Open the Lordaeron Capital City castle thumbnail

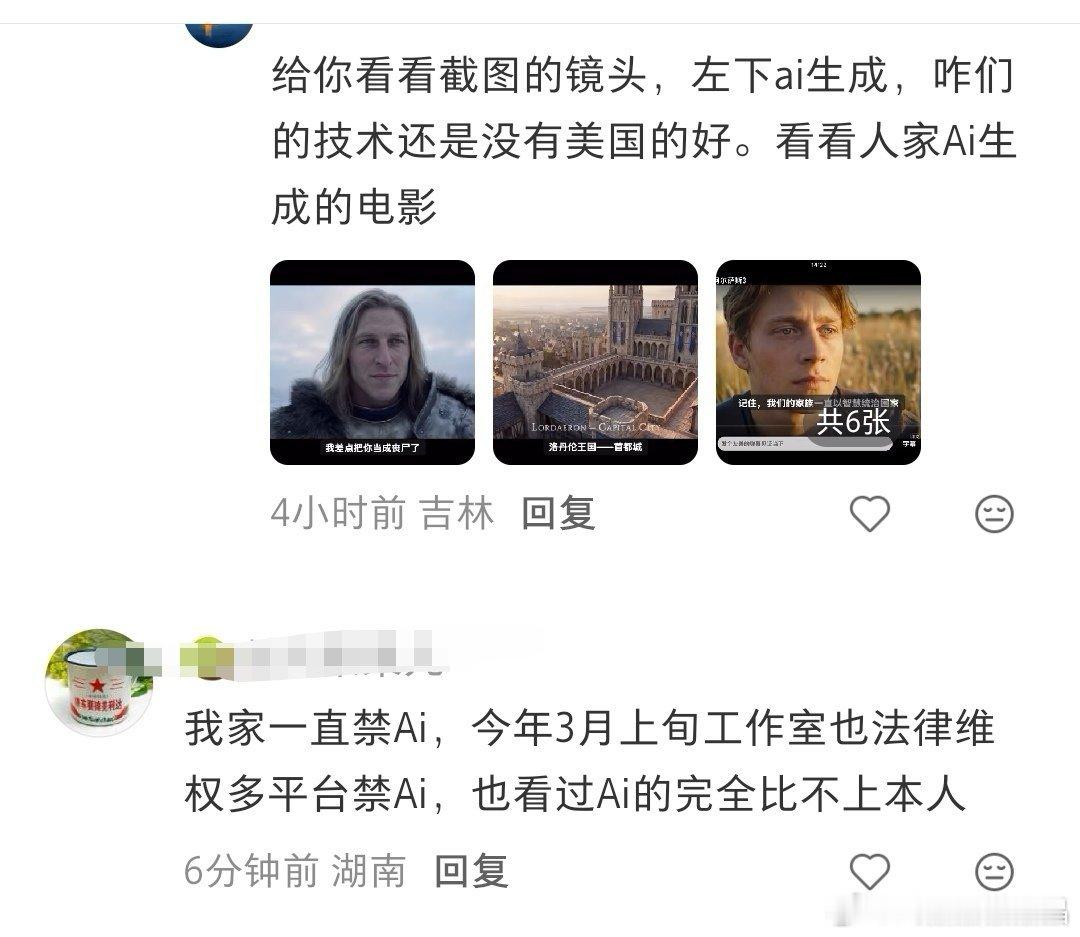(x=595, y=362)
